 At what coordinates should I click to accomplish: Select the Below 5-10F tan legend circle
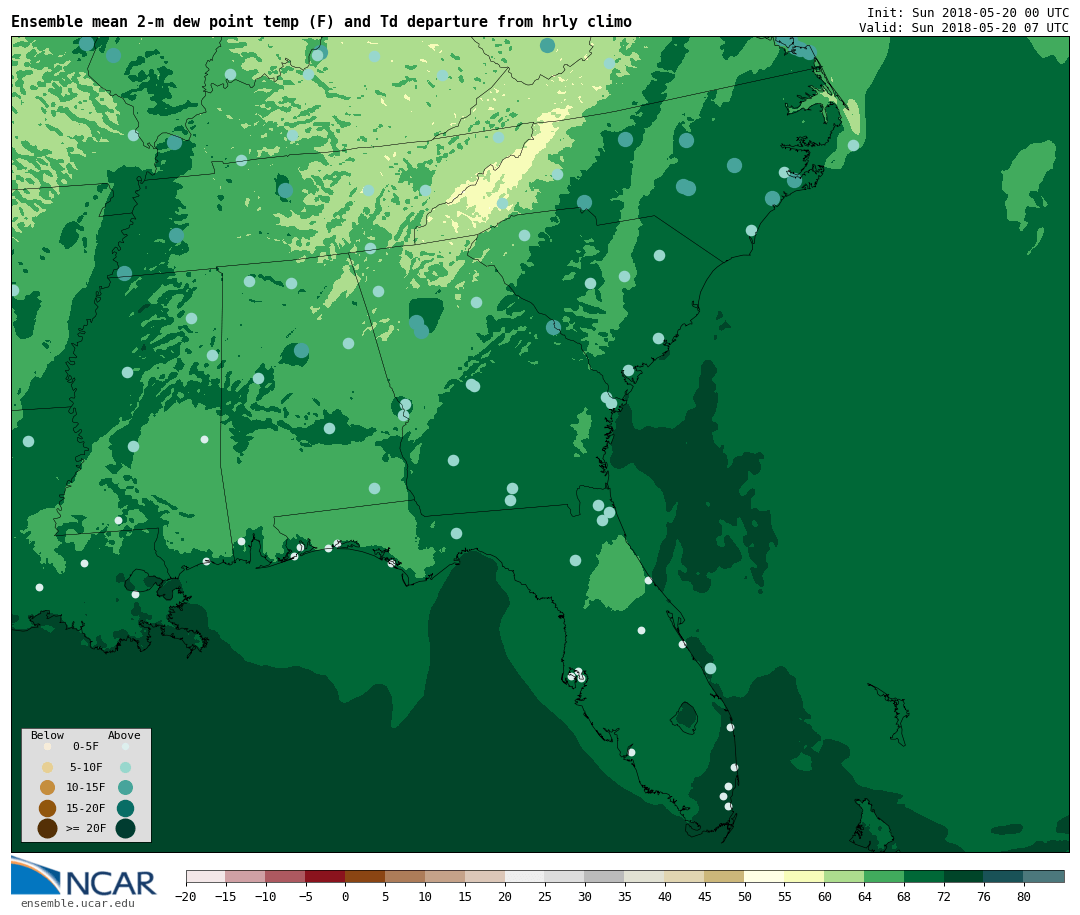click(48, 768)
